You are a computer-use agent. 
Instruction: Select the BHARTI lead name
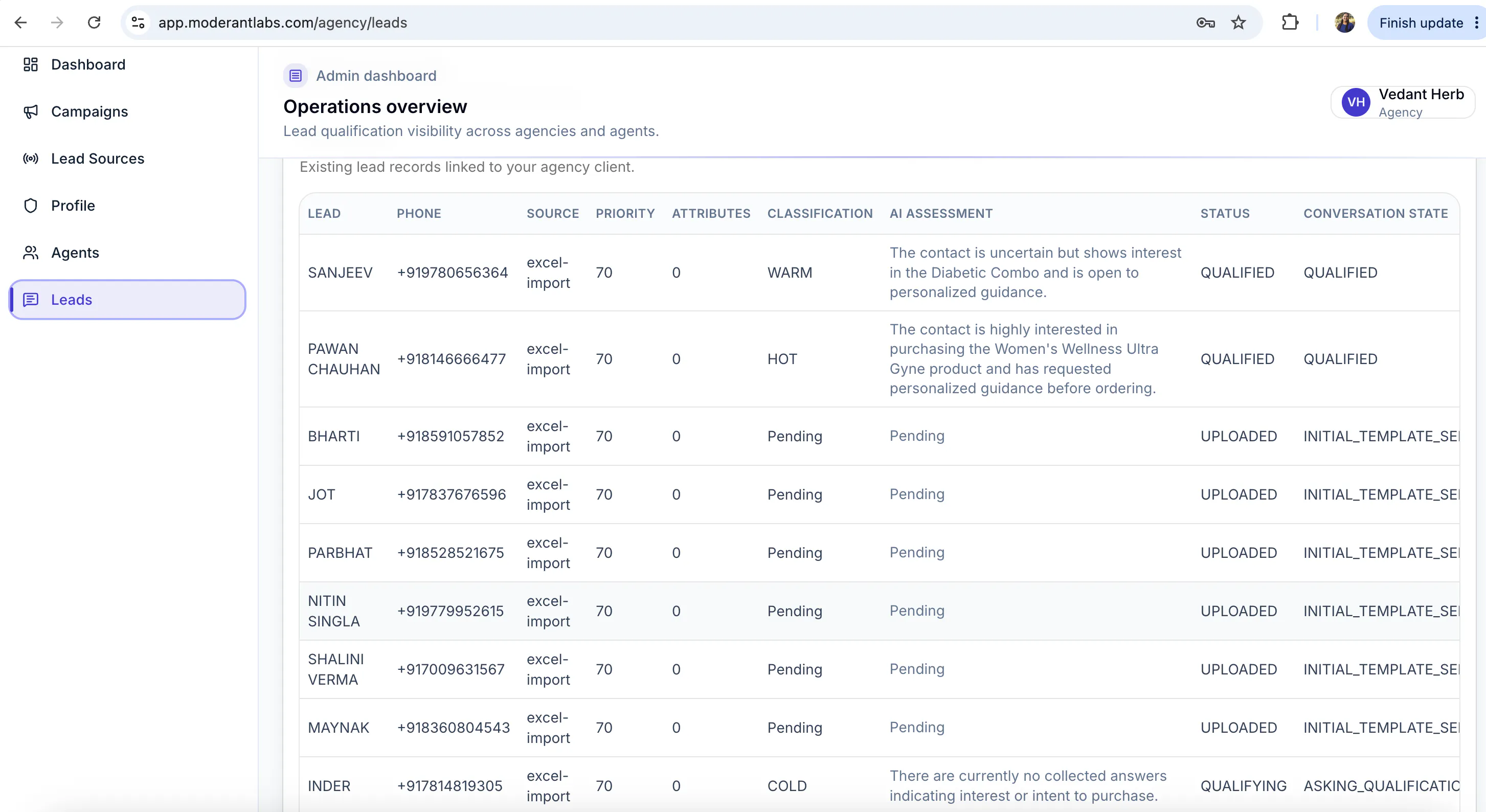[x=334, y=436]
